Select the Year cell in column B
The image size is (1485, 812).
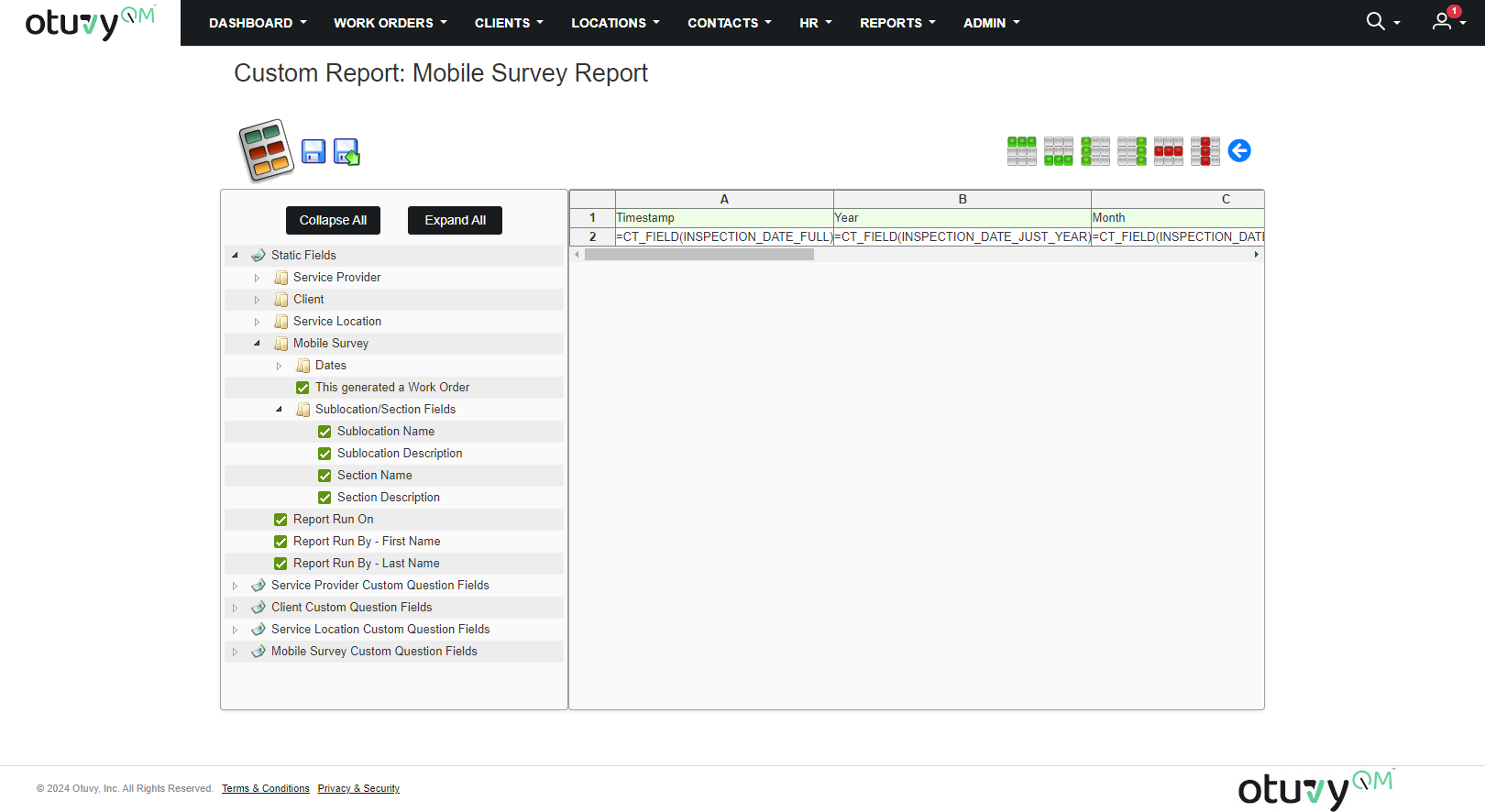click(962, 217)
